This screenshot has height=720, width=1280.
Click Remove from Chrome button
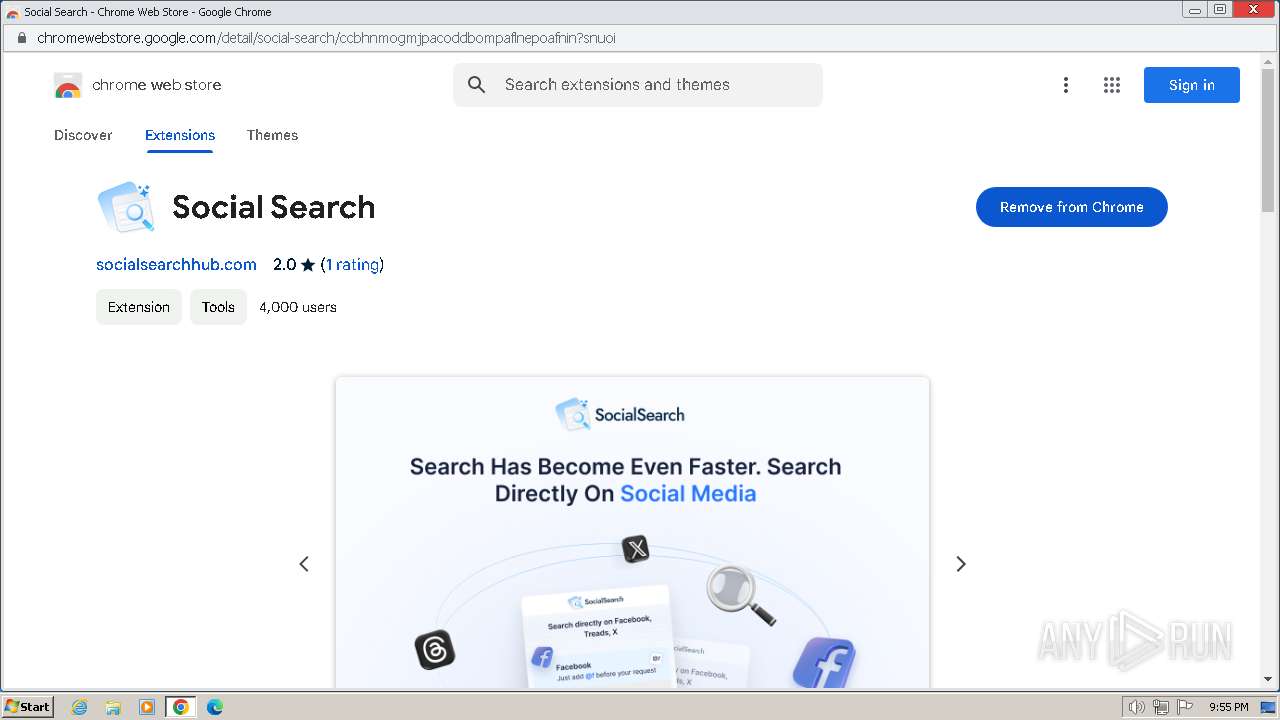point(1072,207)
